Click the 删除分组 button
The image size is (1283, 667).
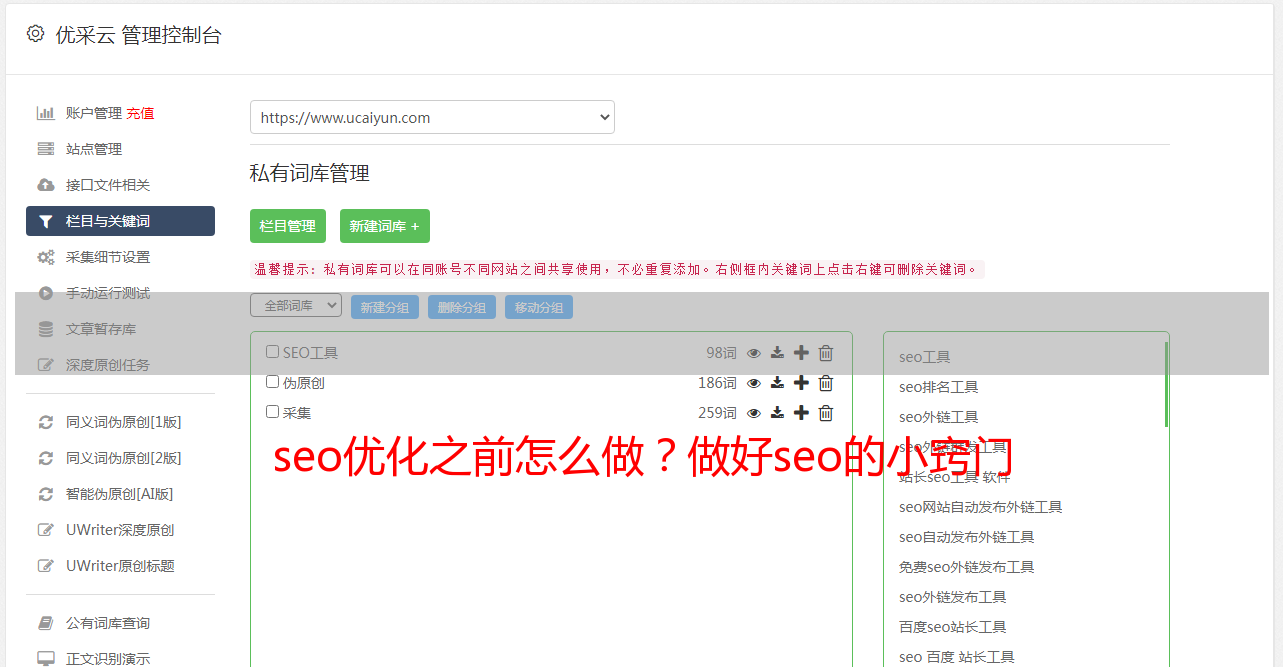click(x=462, y=307)
